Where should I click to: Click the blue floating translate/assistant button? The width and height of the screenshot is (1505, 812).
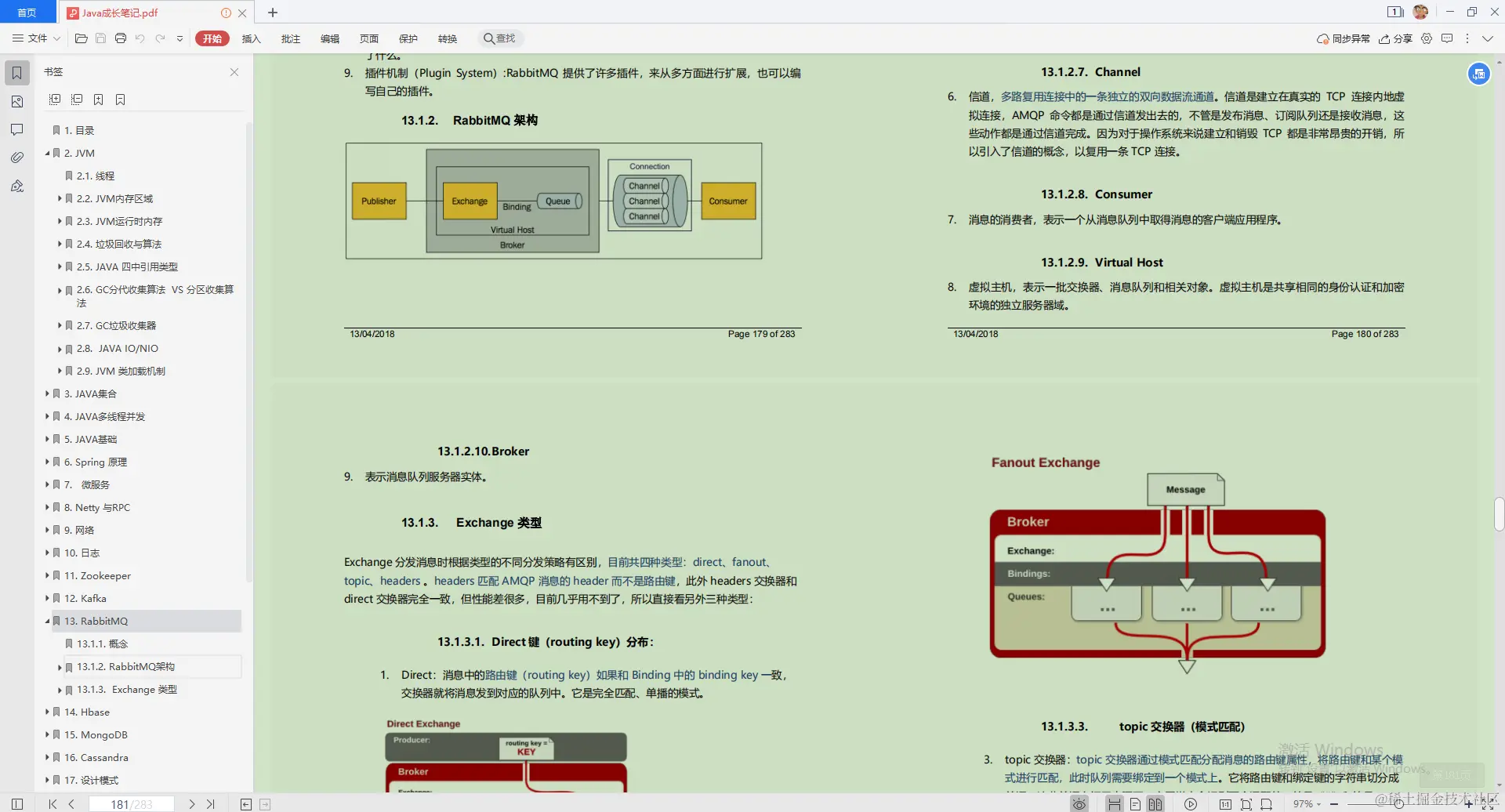pos(1478,74)
